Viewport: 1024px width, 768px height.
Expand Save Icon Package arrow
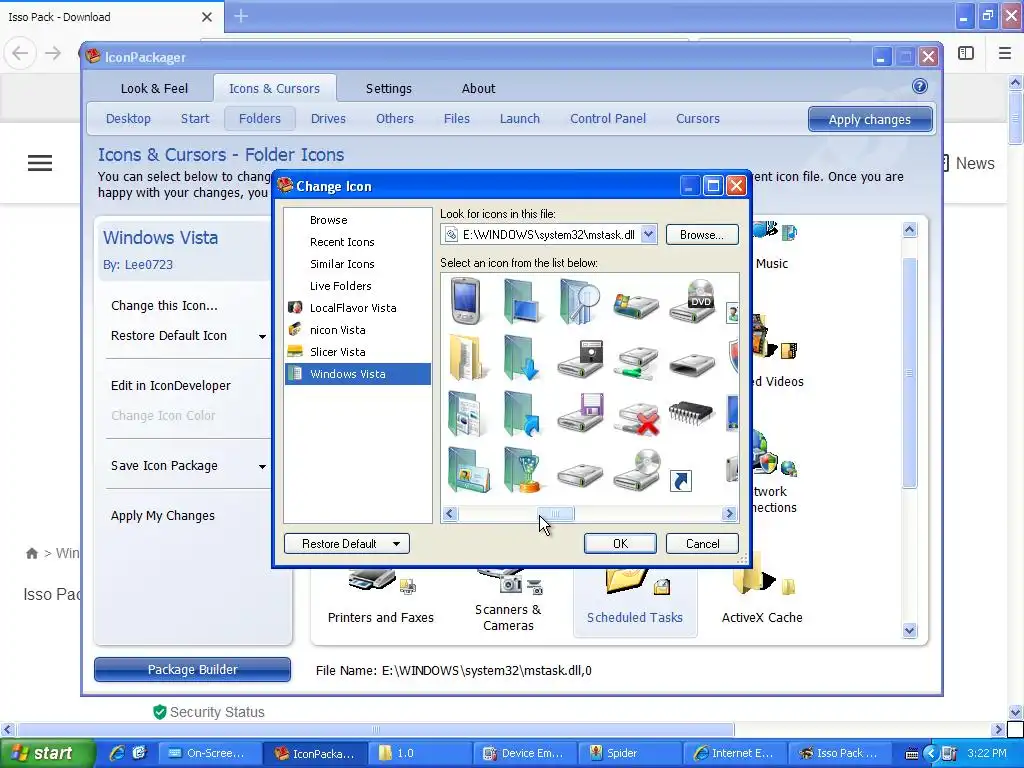(x=262, y=466)
